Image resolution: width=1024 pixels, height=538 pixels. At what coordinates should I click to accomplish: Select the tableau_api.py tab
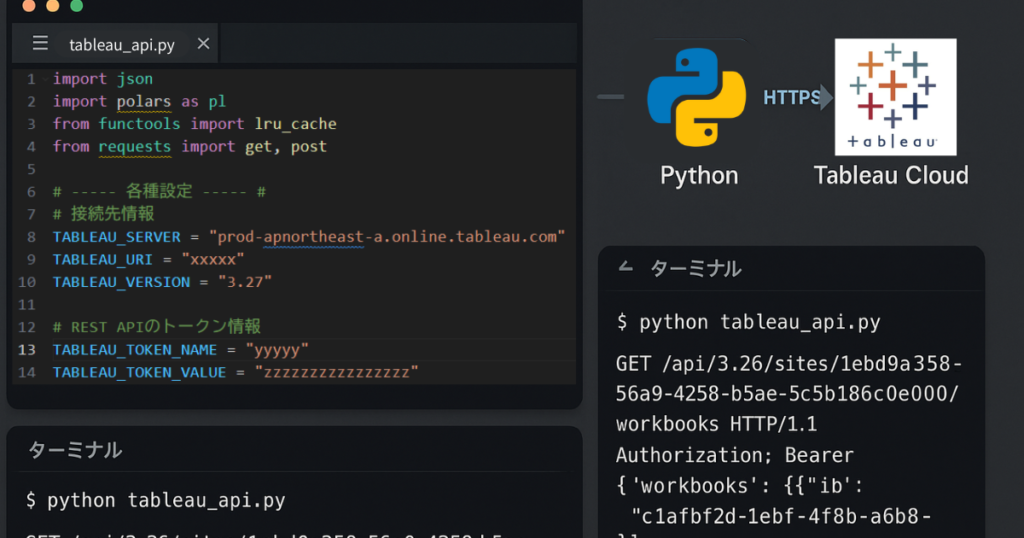(x=121, y=44)
